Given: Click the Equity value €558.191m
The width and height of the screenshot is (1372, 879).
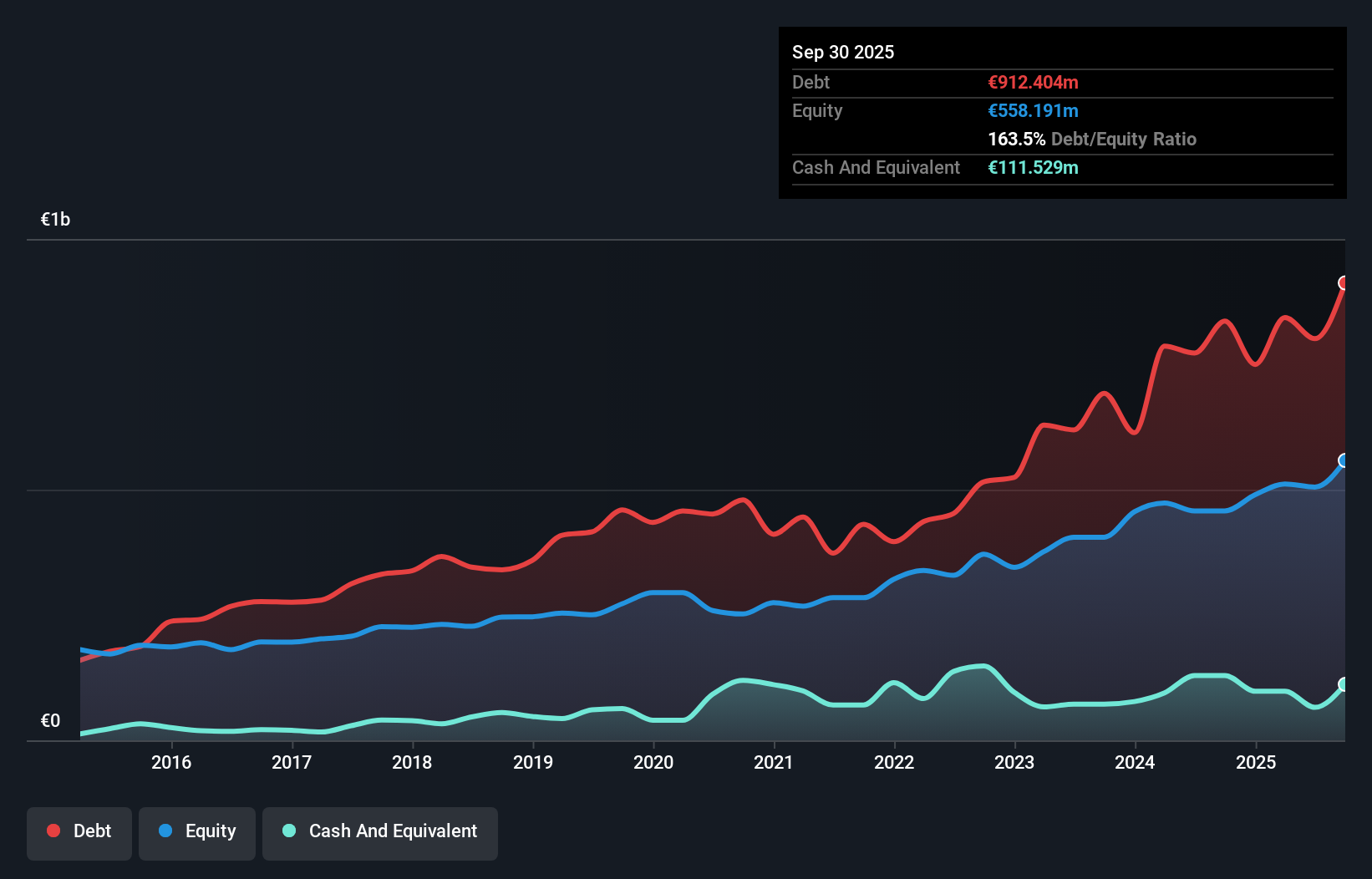Looking at the screenshot, I should 1033,110.
